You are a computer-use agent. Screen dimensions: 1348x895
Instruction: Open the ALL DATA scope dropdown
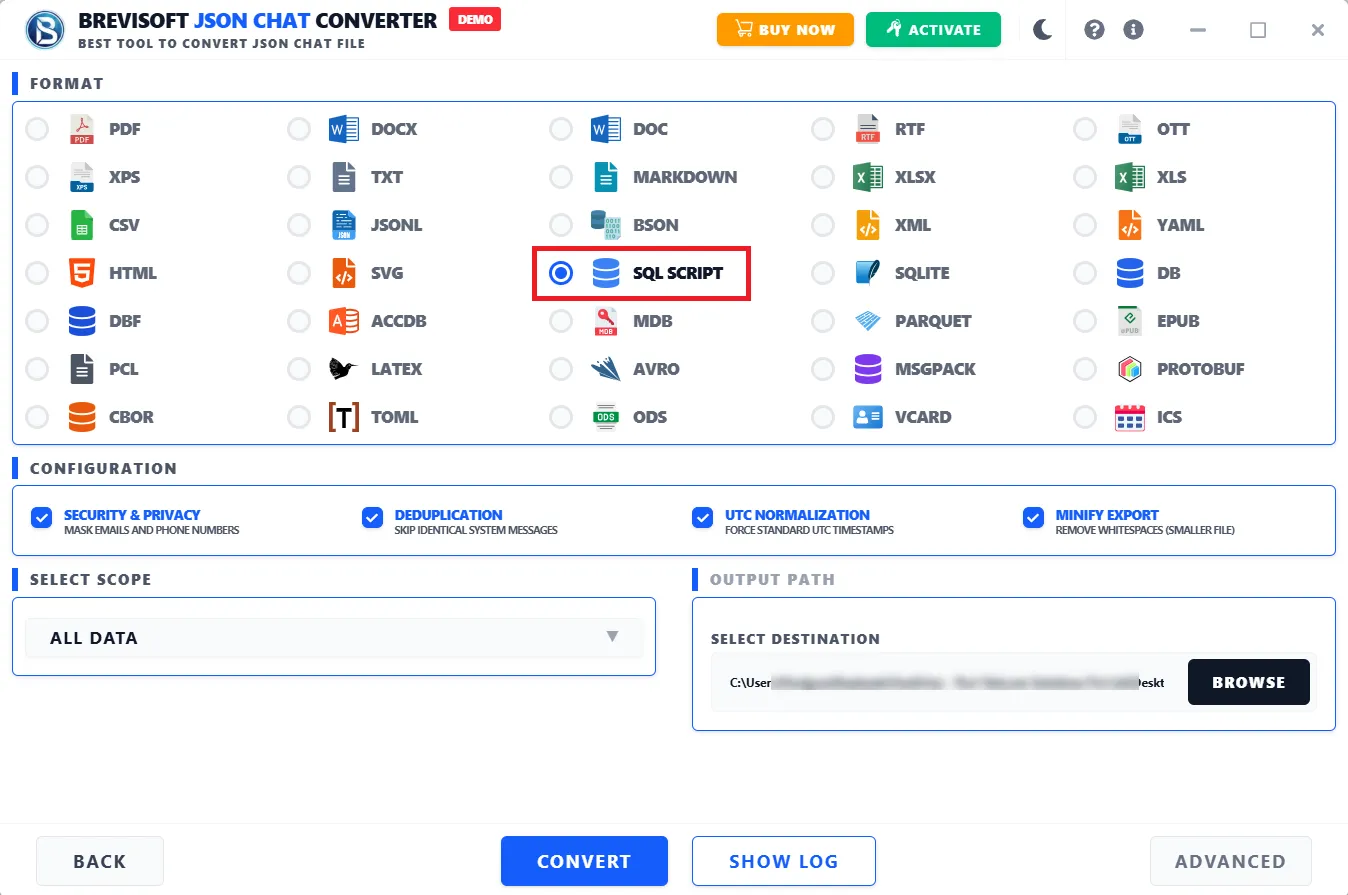pyautogui.click(x=334, y=637)
